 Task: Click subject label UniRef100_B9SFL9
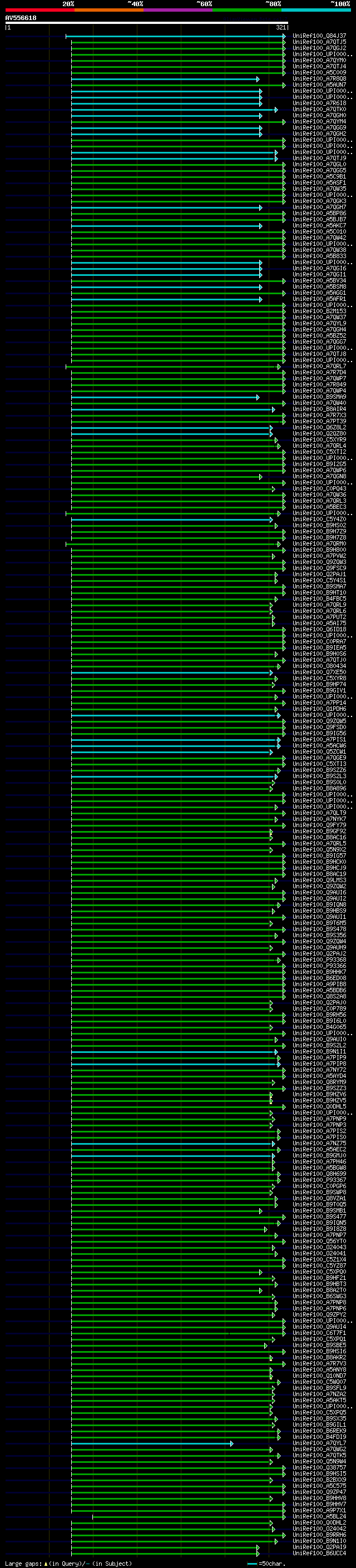[319, 1388]
